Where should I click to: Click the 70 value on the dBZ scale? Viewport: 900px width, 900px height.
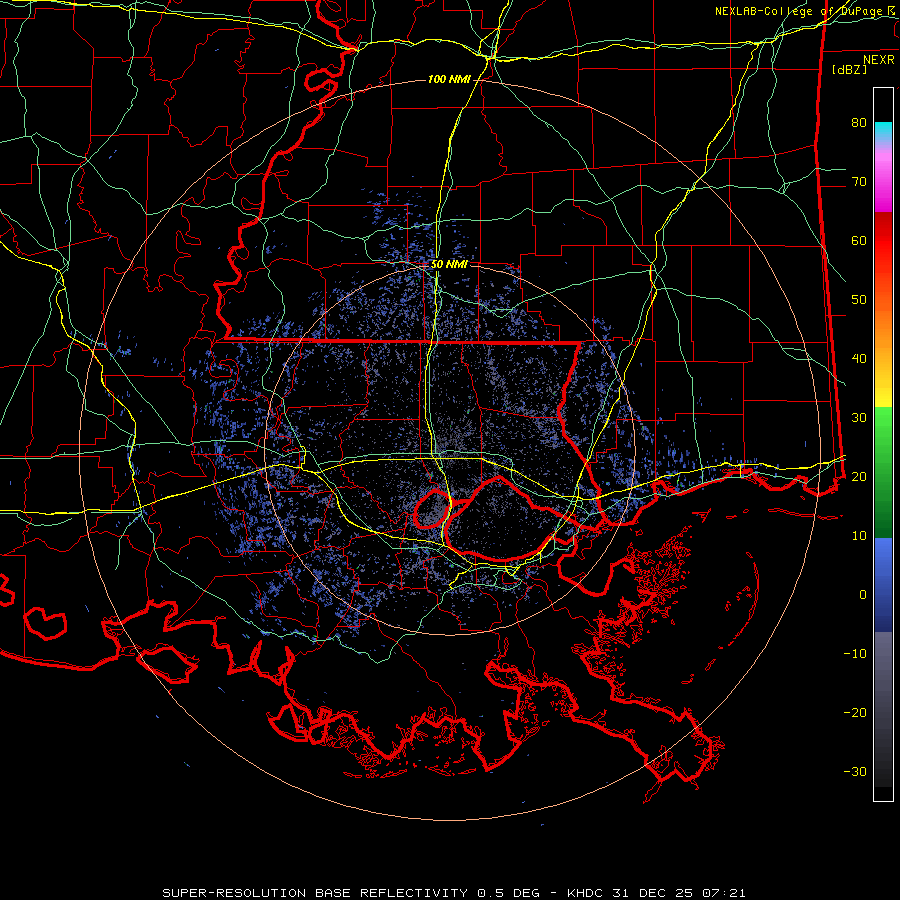tap(859, 182)
